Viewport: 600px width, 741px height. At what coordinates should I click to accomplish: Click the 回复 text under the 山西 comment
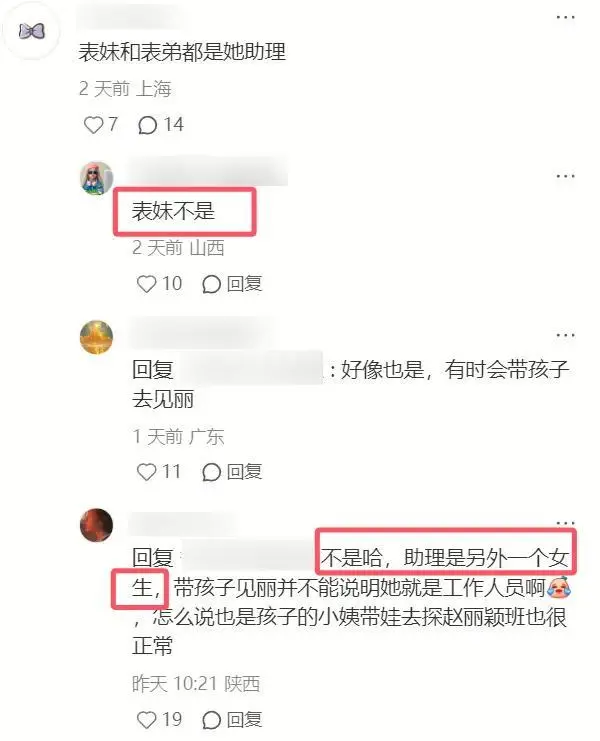pyautogui.click(x=244, y=284)
